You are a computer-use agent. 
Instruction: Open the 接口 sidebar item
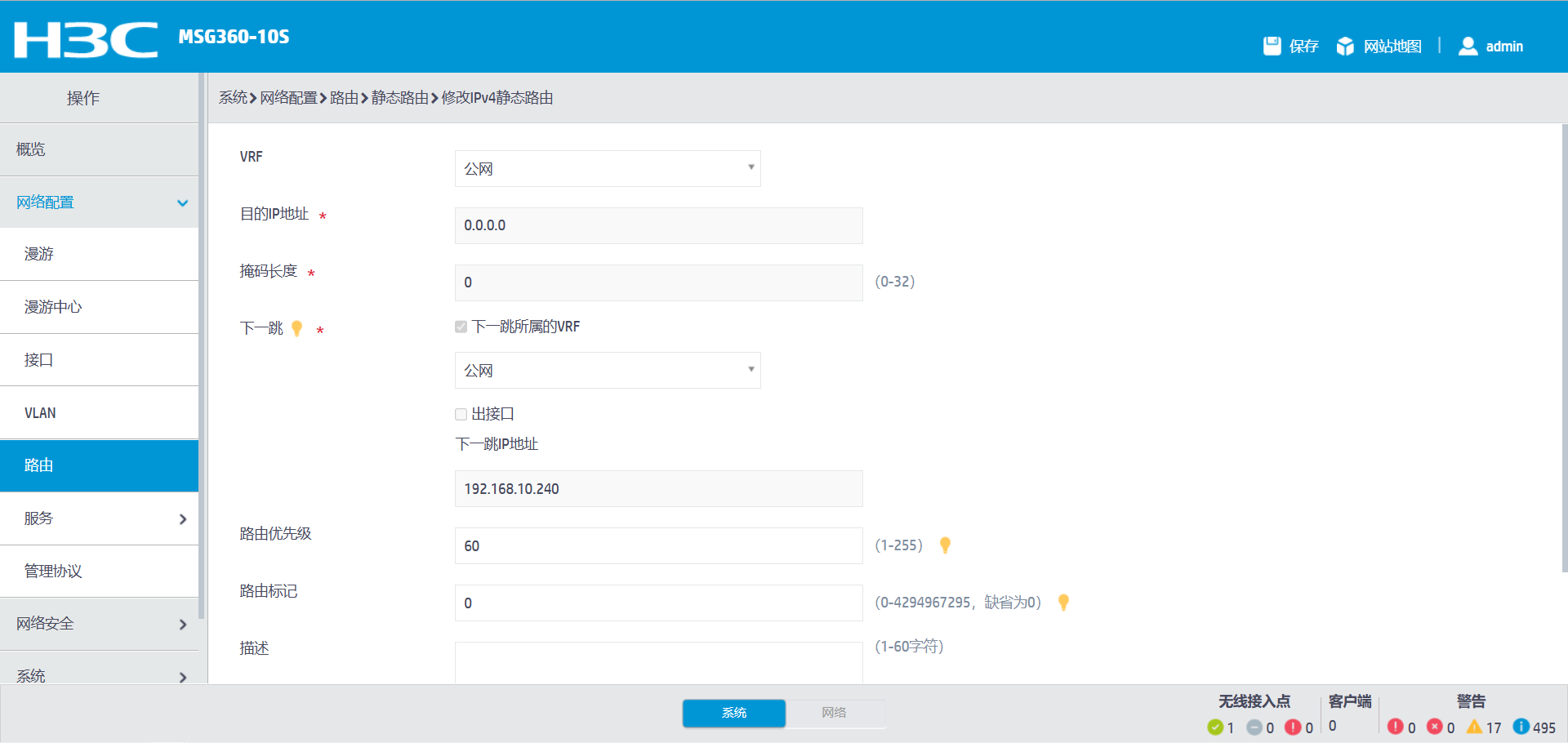[x=100, y=360]
